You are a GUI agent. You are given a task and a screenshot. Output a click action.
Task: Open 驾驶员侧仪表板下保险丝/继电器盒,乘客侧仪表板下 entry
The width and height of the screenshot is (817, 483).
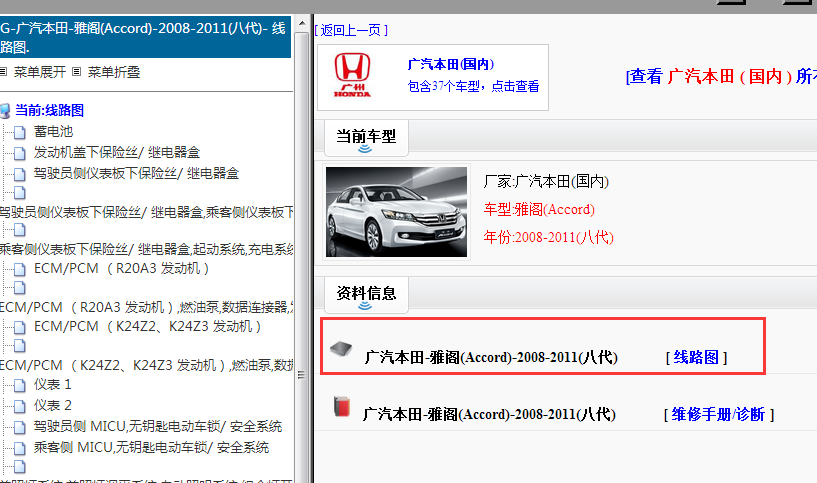146,212
